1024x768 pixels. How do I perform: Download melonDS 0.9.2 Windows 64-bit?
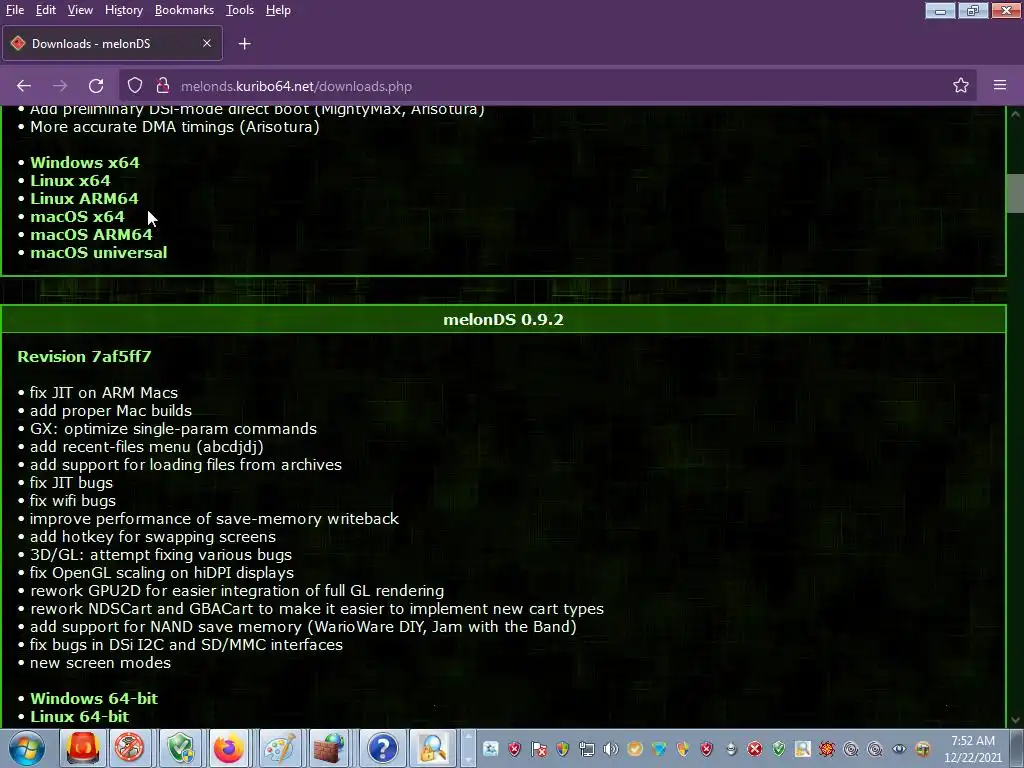pos(94,698)
